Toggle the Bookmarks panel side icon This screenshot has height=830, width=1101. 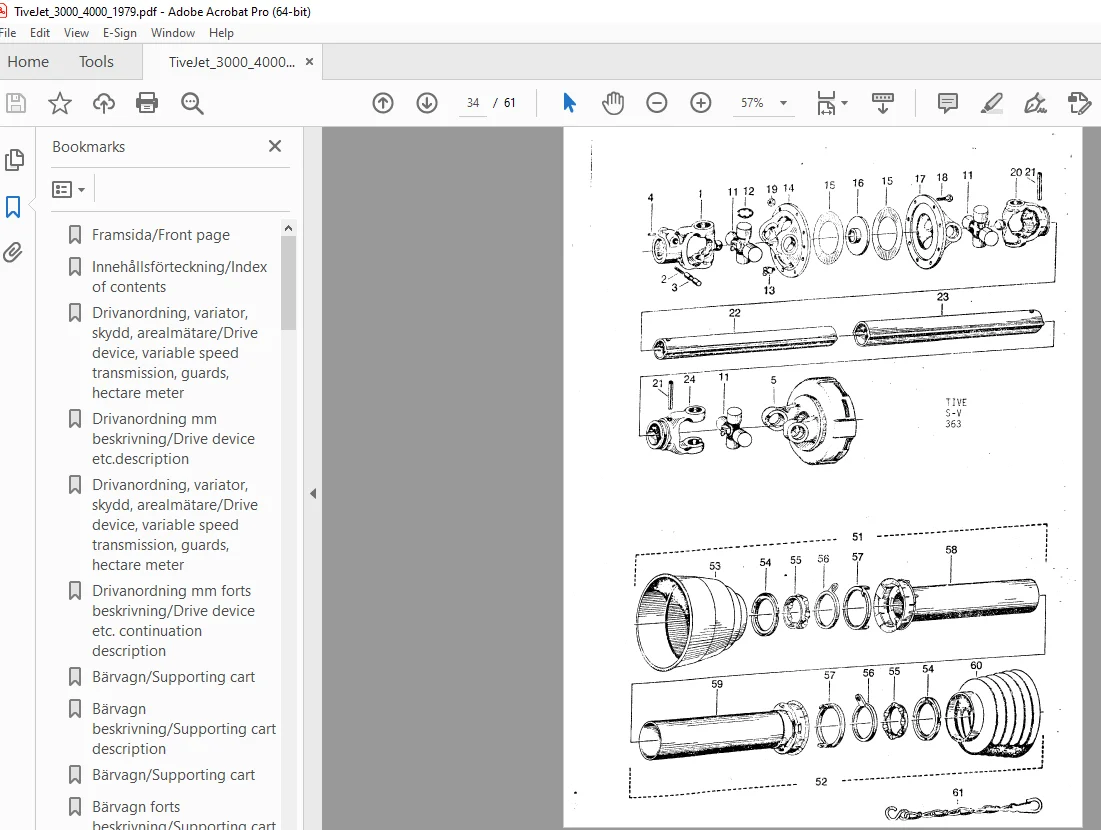coord(13,206)
